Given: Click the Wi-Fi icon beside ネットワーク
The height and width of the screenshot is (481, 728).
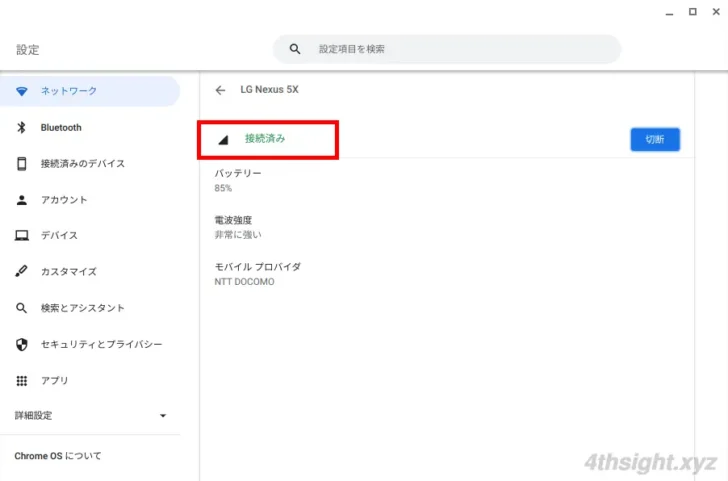Looking at the screenshot, I should tap(21, 91).
